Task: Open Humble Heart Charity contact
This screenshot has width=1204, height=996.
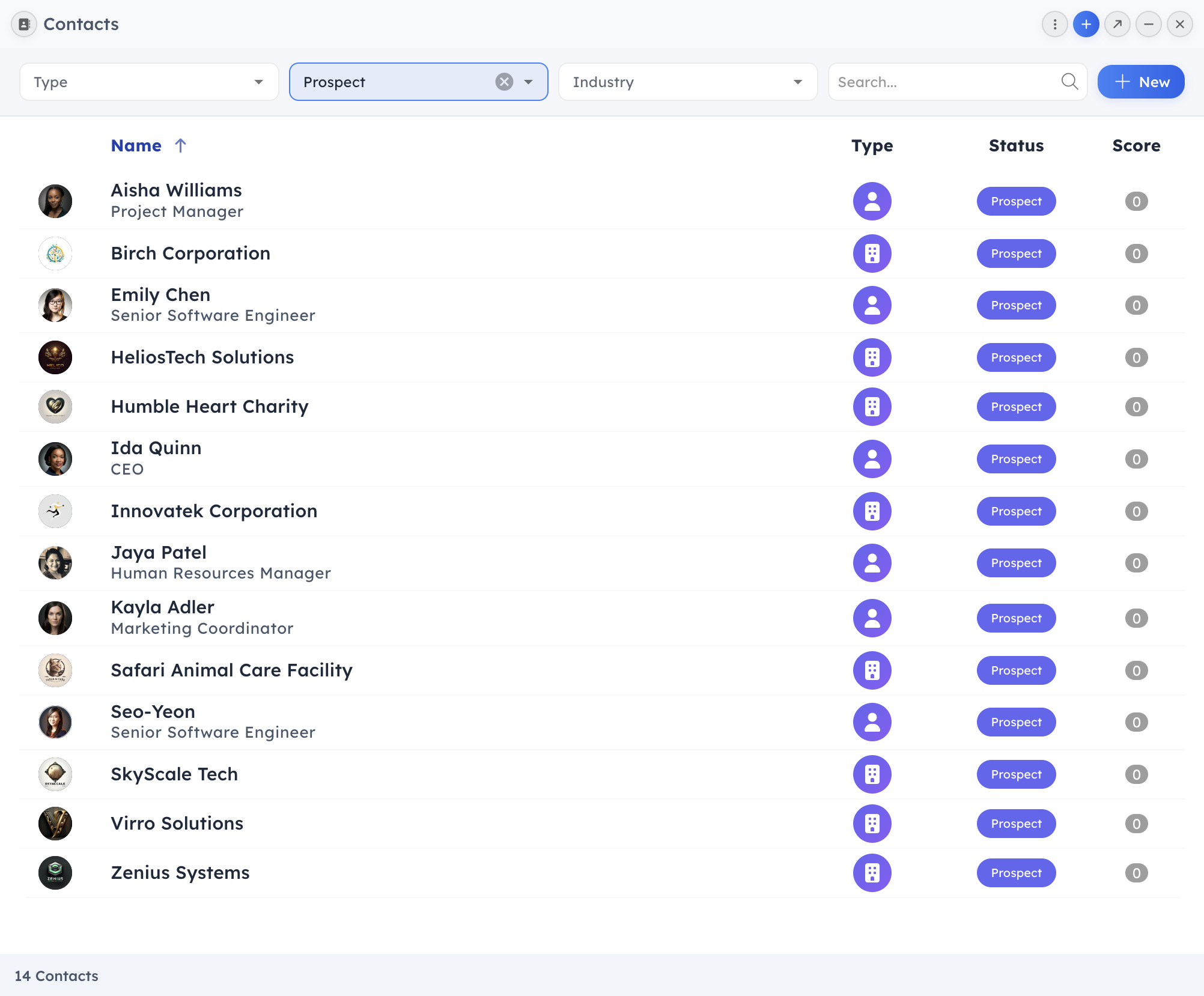Action: pyautogui.click(x=210, y=407)
